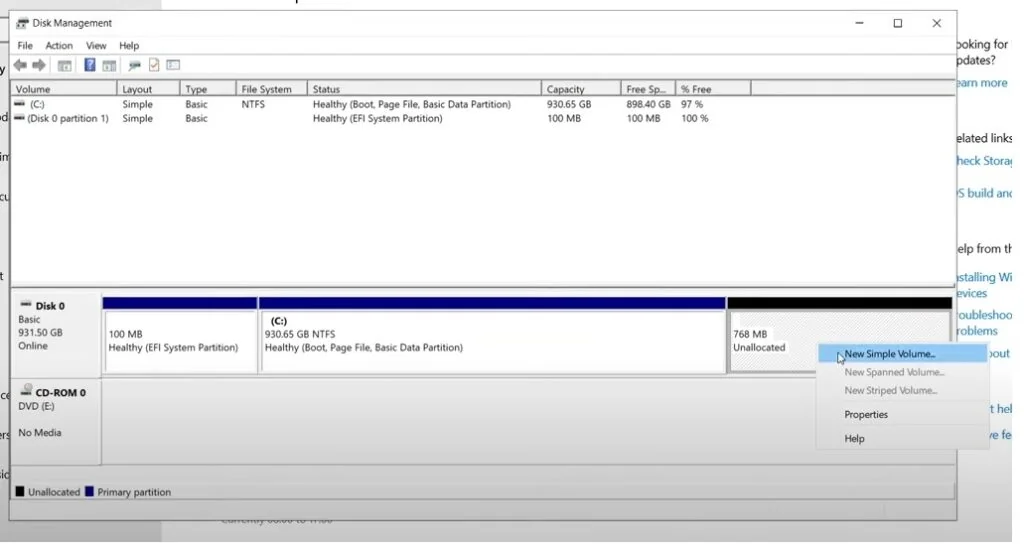Click the 'earn more' link in background Settings window
1024x550 pixels.
click(982, 83)
